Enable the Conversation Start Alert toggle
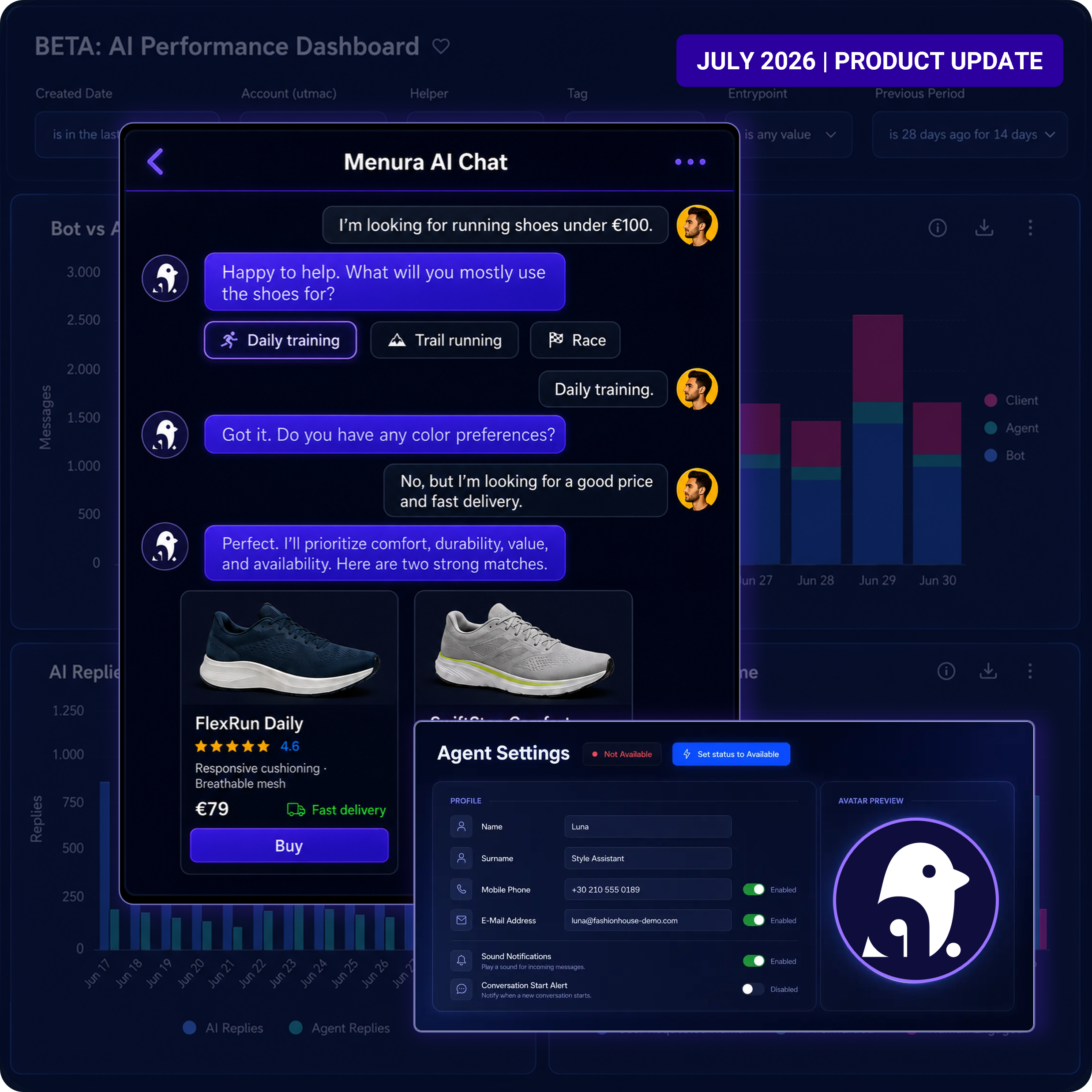 coord(754,989)
